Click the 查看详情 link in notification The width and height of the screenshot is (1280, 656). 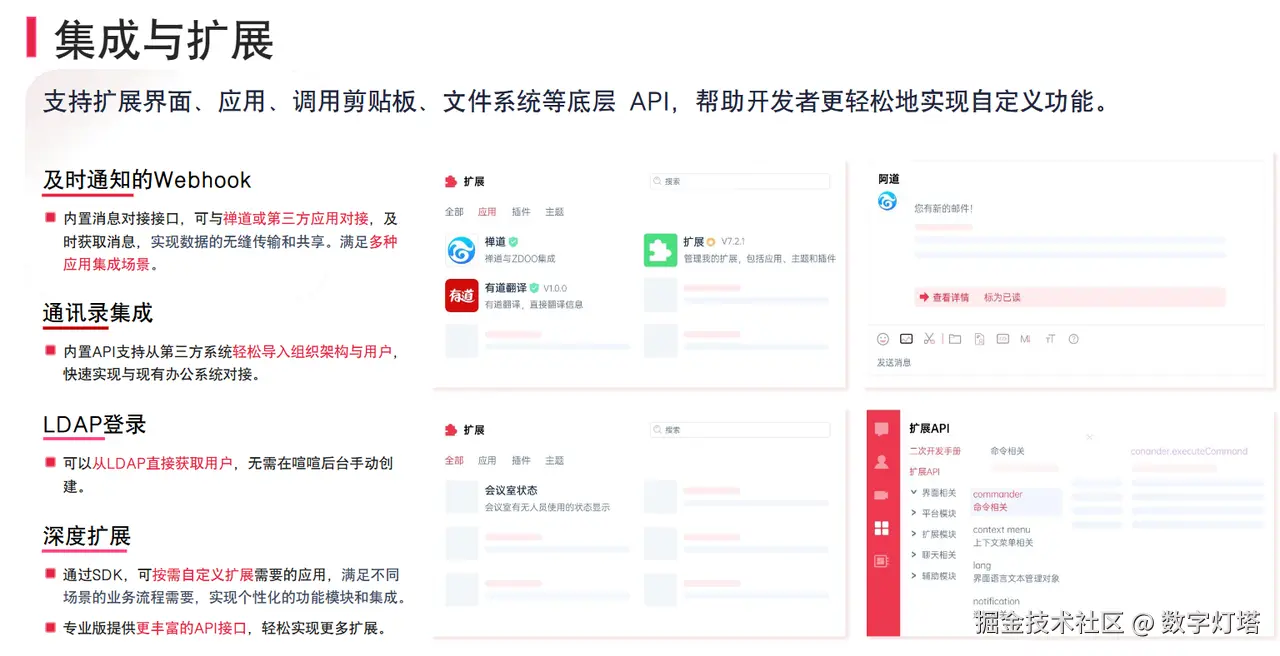click(944, 297)
